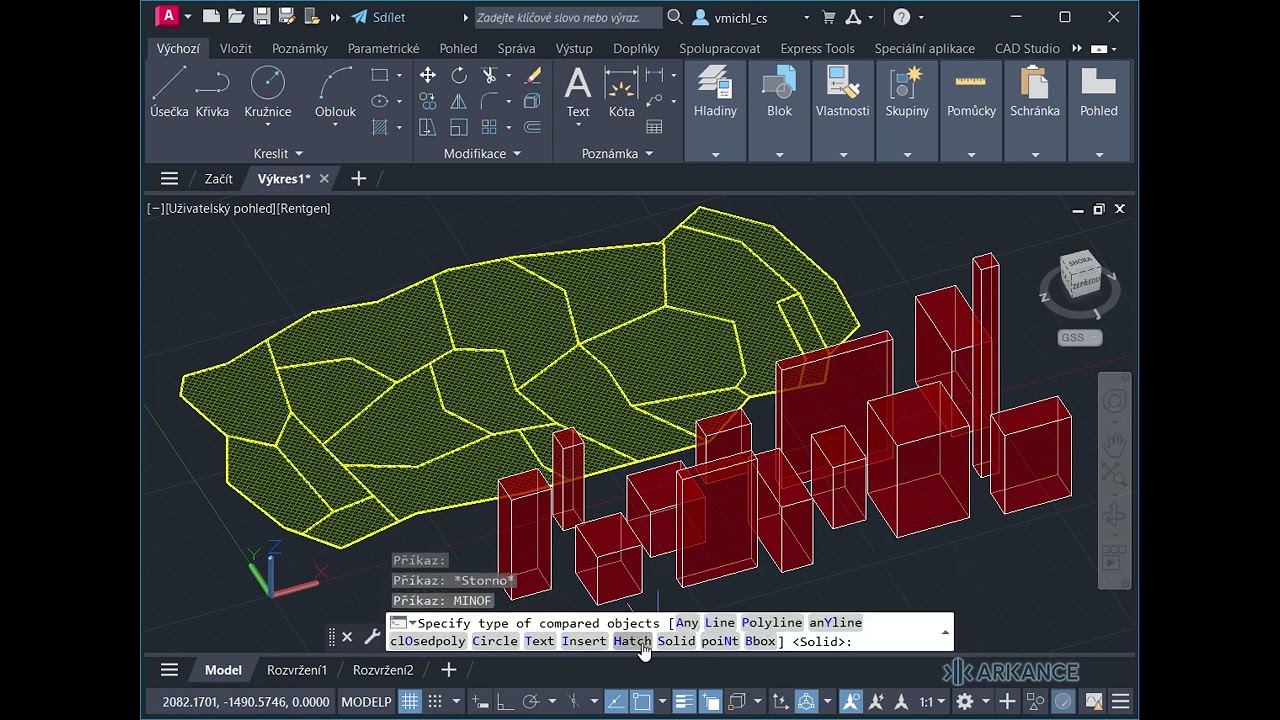
Task: Open the Kružnice dropdown arrow
Action: coord(267,126)
